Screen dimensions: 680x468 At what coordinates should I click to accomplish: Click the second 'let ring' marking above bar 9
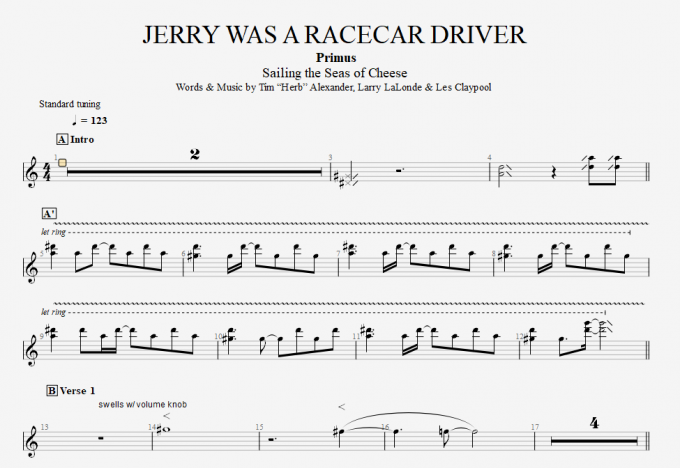tap(53, 312)
